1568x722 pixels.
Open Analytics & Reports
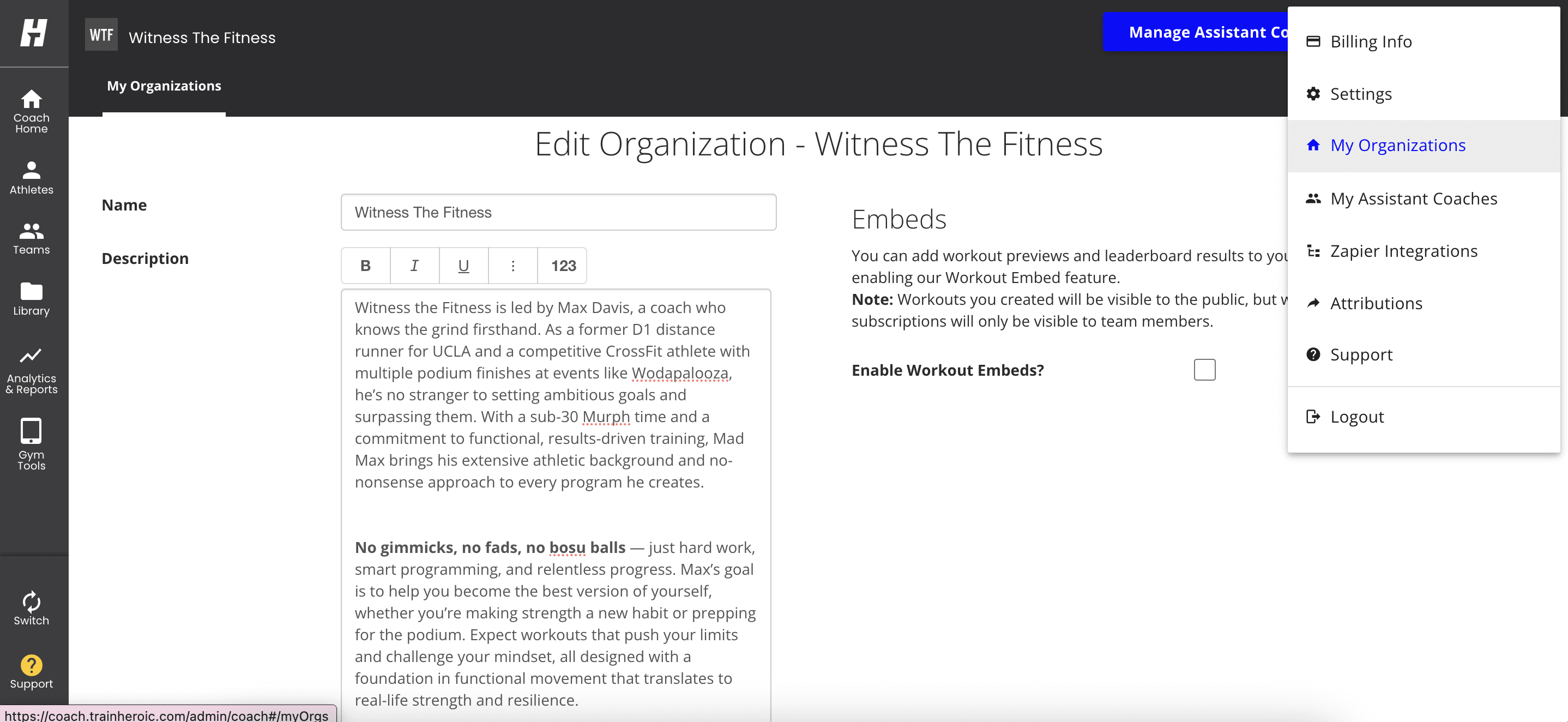click(31, 370)
